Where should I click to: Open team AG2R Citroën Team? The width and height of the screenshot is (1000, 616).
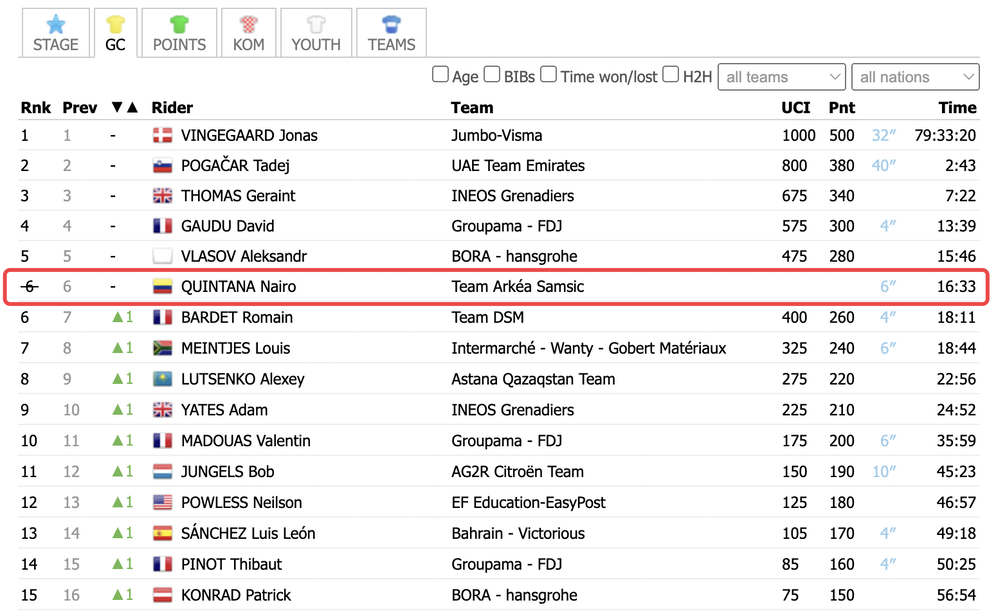517,471
